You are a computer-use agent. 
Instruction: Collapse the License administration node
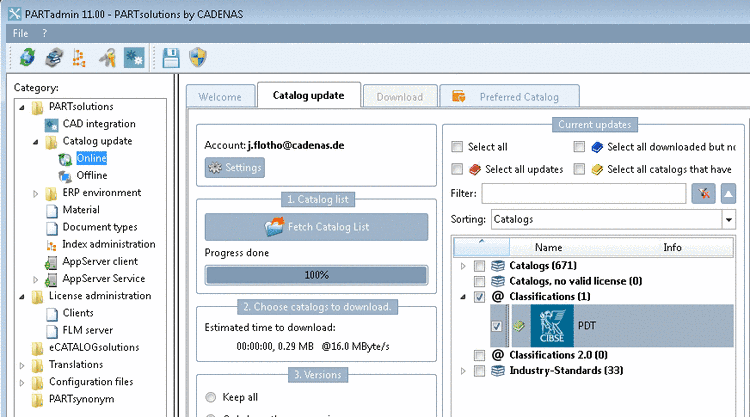point(22,297)
